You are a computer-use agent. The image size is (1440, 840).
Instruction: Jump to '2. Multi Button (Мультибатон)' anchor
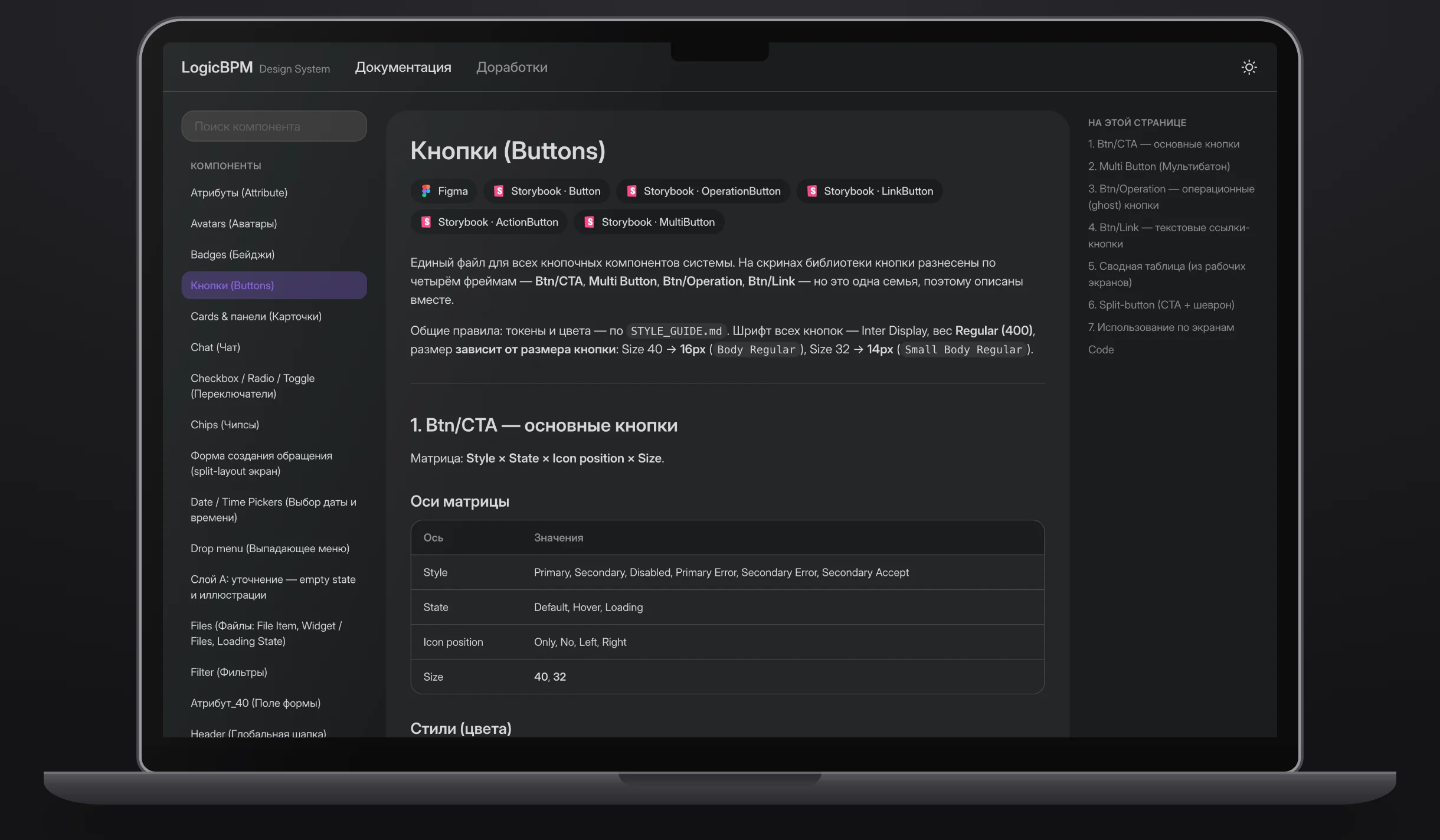[x=1159, y=166]
